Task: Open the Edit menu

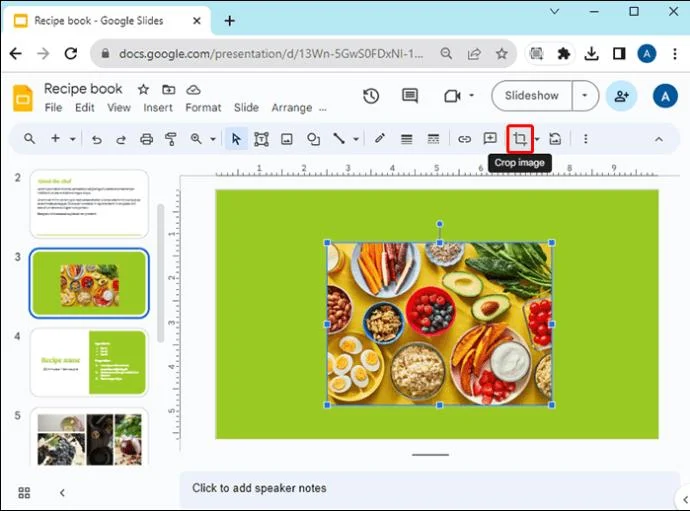Action: coord(84,108)
